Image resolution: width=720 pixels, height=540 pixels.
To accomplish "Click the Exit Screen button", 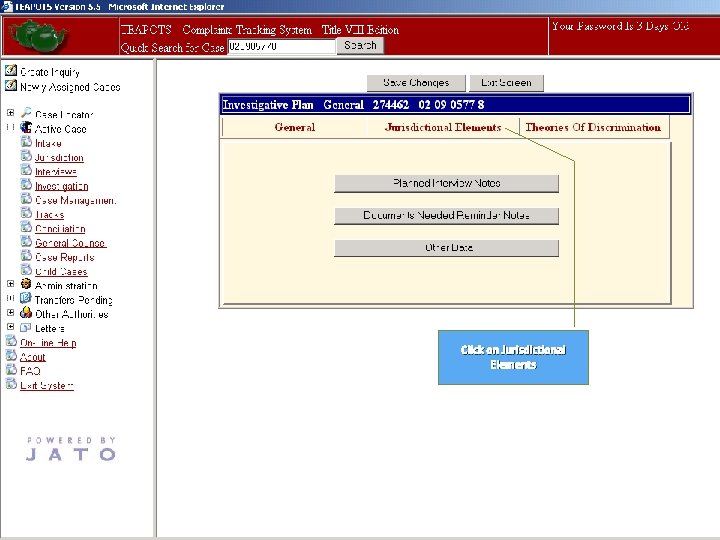I will tap(506, 83).
